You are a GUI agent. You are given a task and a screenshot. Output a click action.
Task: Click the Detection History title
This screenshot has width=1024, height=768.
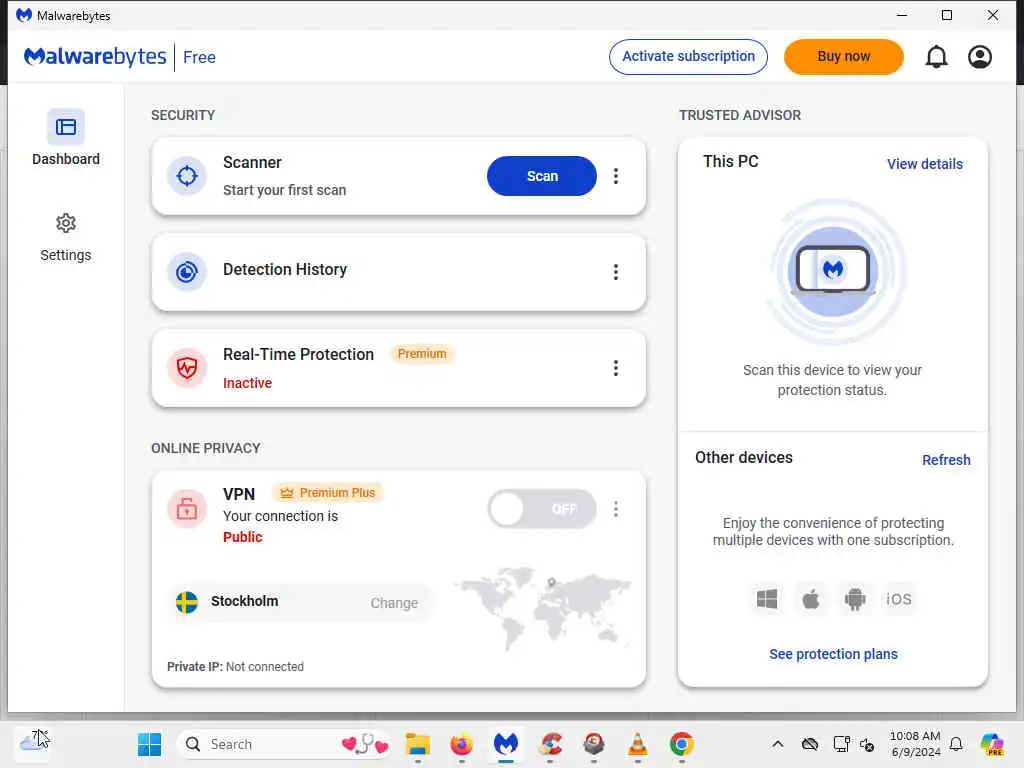pos(285,269)
